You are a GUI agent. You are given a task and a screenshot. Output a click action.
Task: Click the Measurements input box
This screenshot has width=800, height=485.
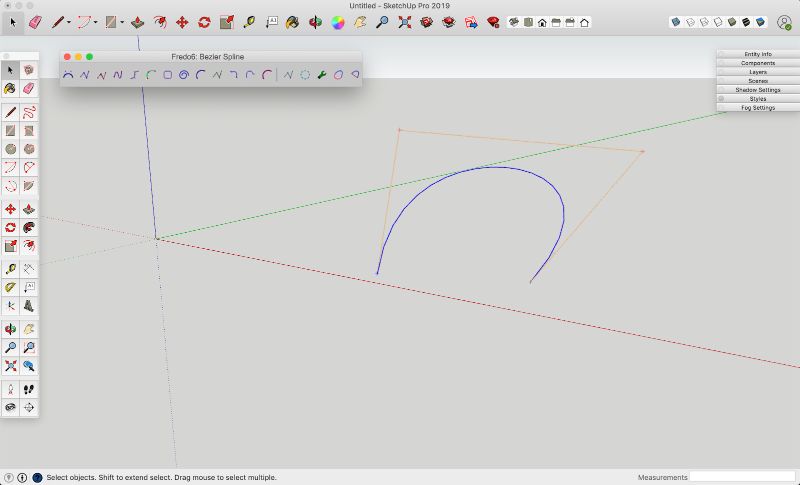point(742,477)
